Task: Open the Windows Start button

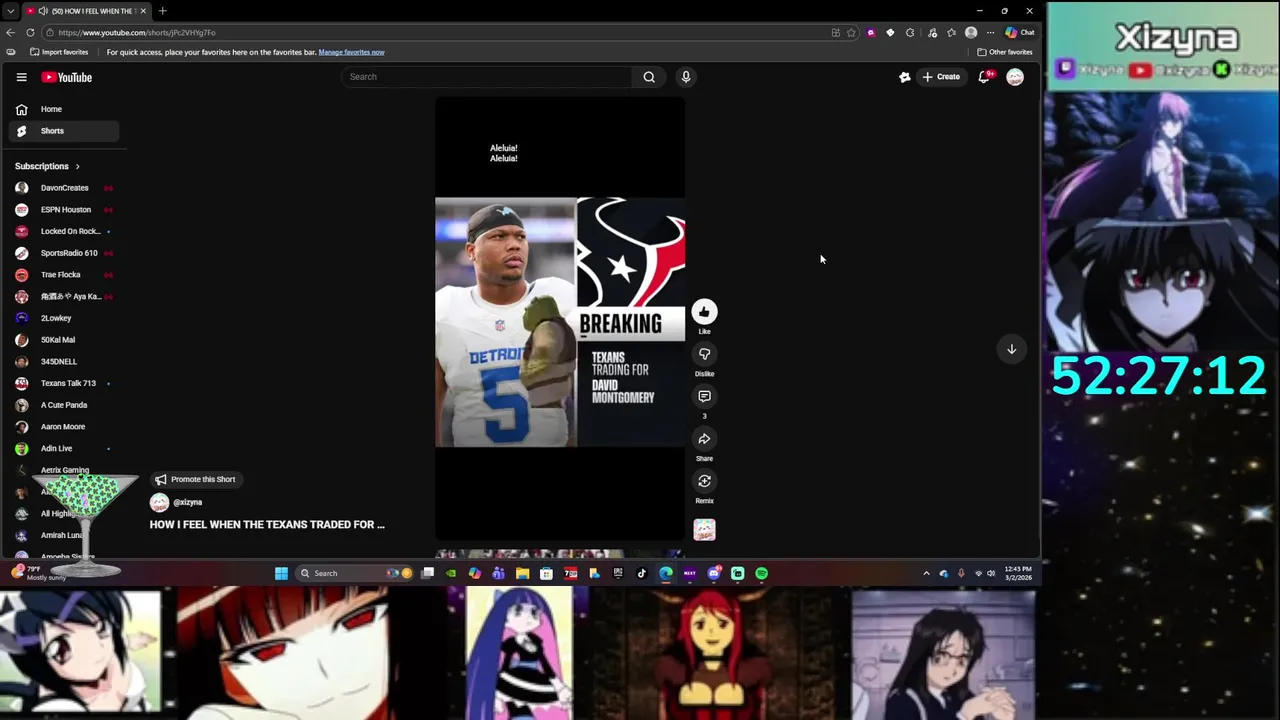Action: click(281, 573)
